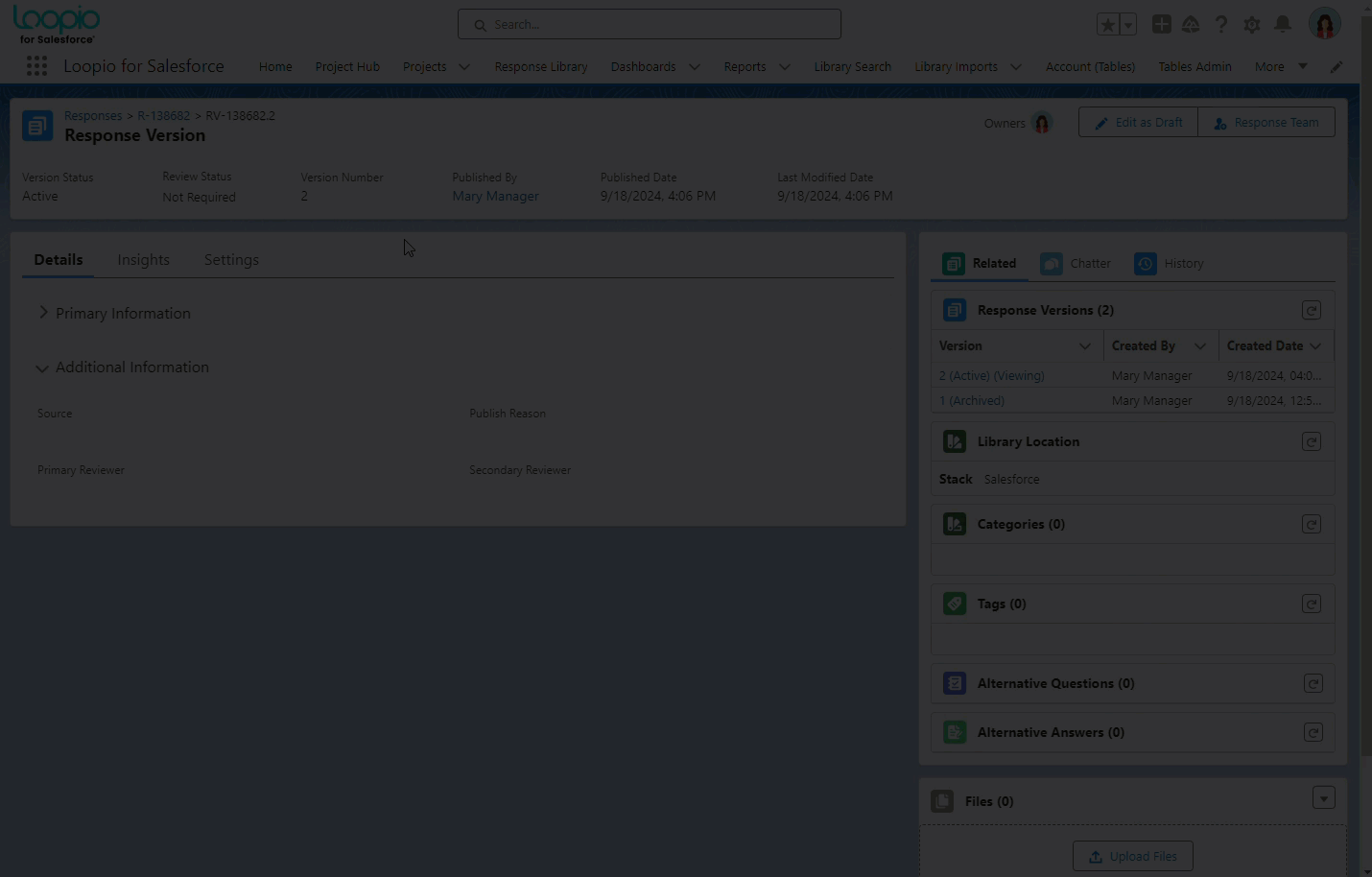The height and width of the screenshot is (877, 1372).
Task: Click the Tags card icon
Action: (955, 604)
